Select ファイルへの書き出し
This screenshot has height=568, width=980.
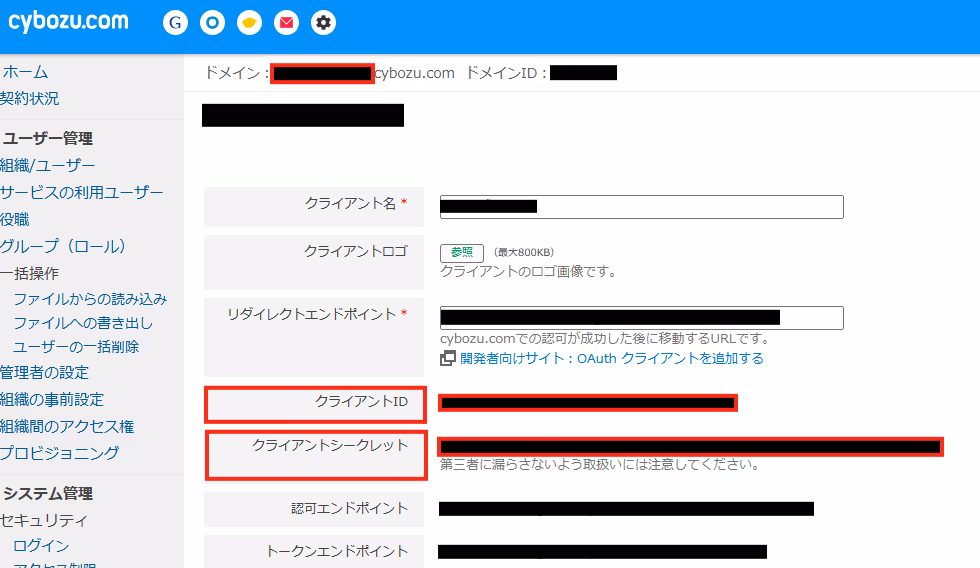pos(83,323)
